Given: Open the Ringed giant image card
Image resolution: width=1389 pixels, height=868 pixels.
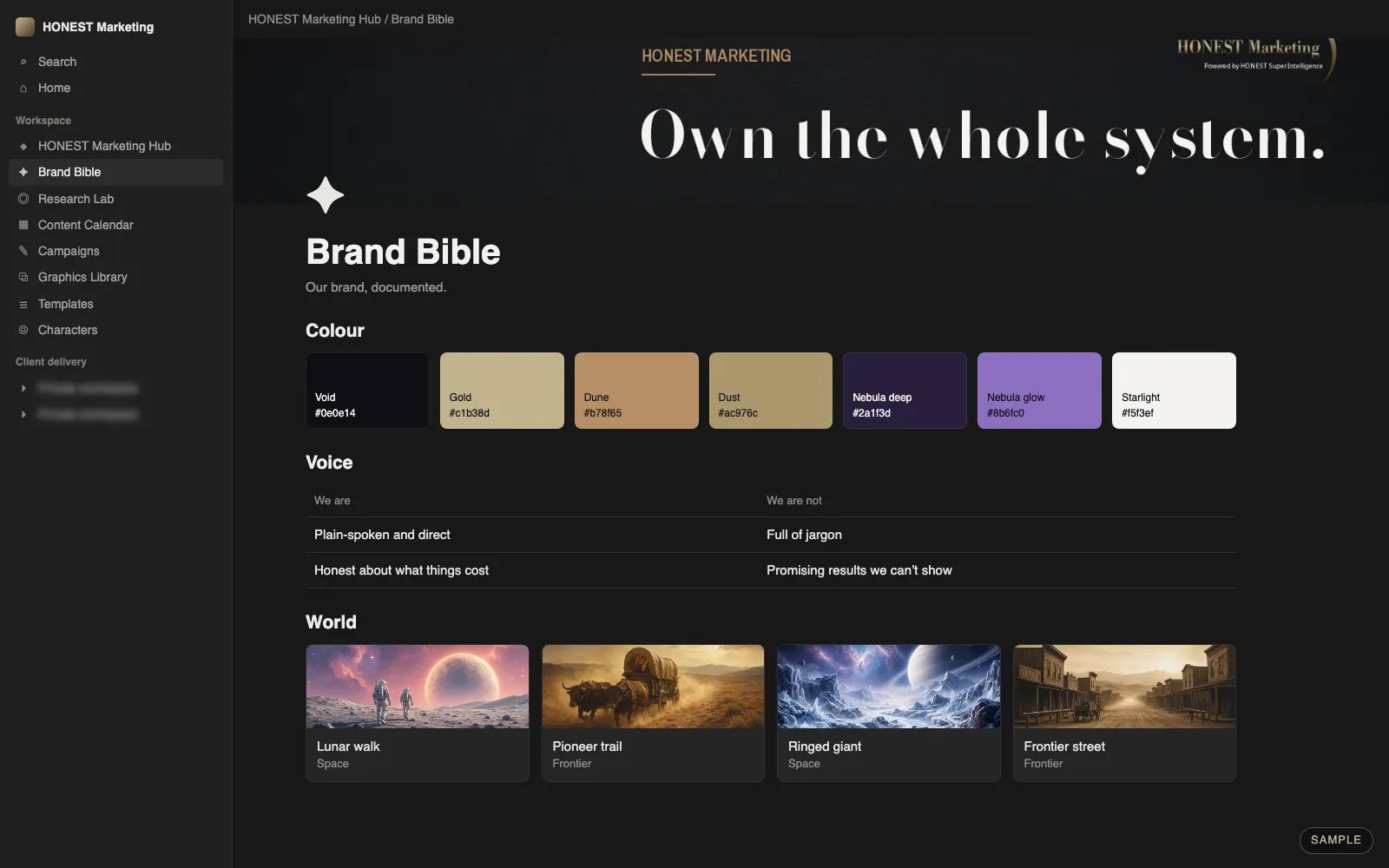Looking at the screenshot, I should point(889,713).
